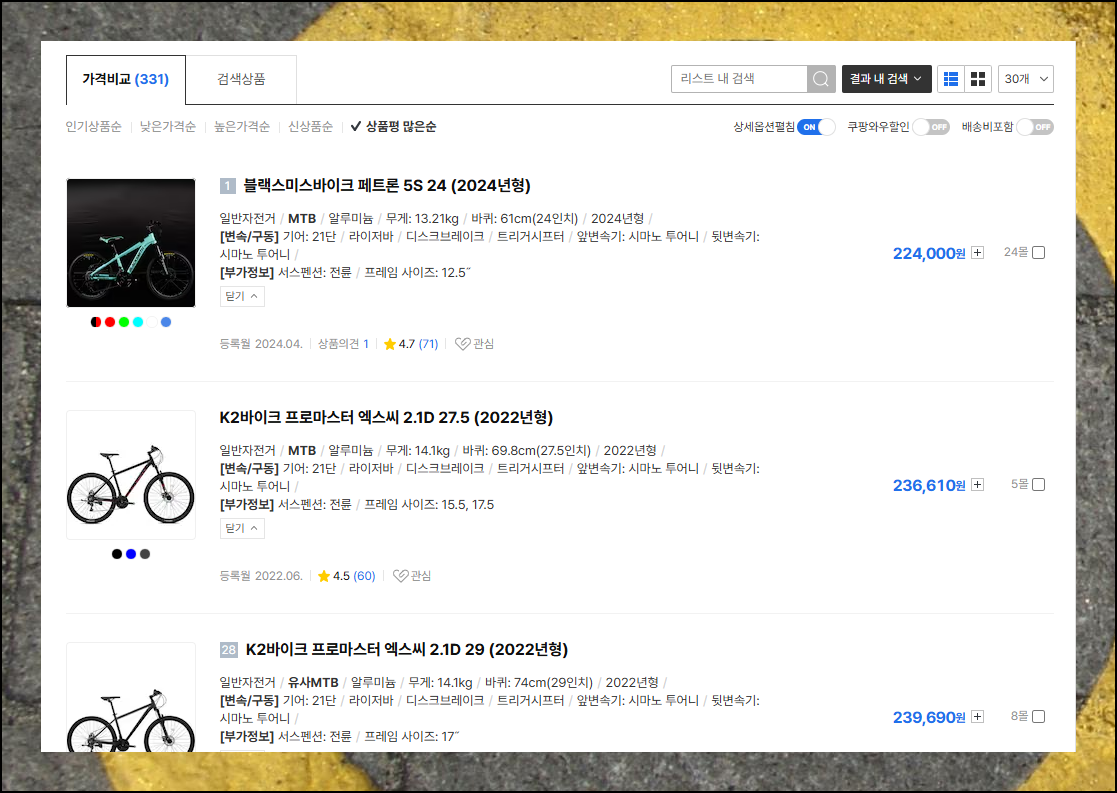Click the magnifier search icon
Image resolution: width=1117 pixels, height=793 pixels.
pos(821,79)
